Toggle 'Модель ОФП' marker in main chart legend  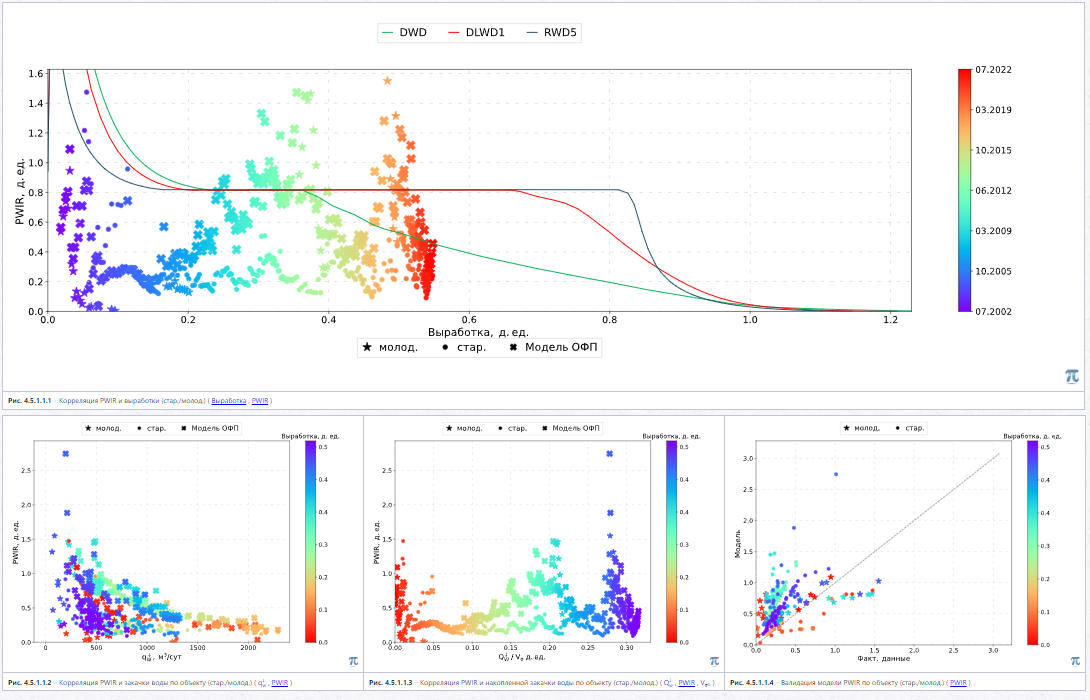[x=553, y=347]
